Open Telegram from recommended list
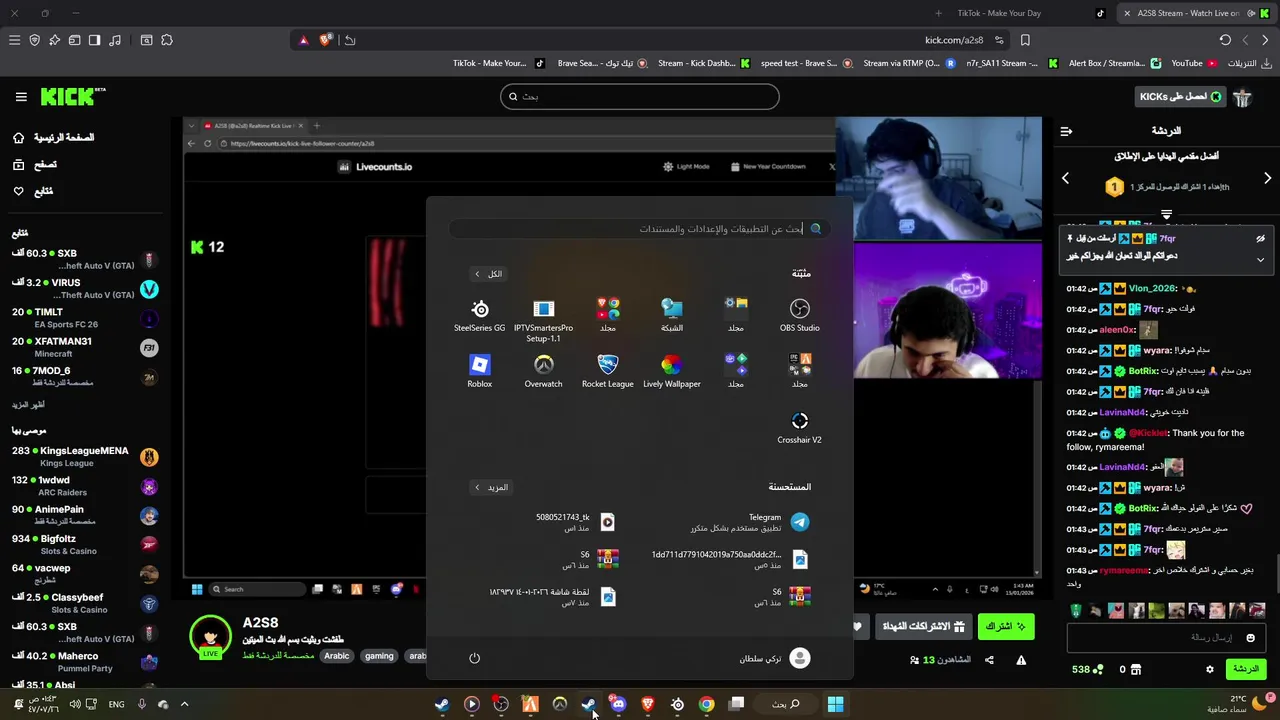Screen dimensions: 1280x720 (x=750, y=522)
